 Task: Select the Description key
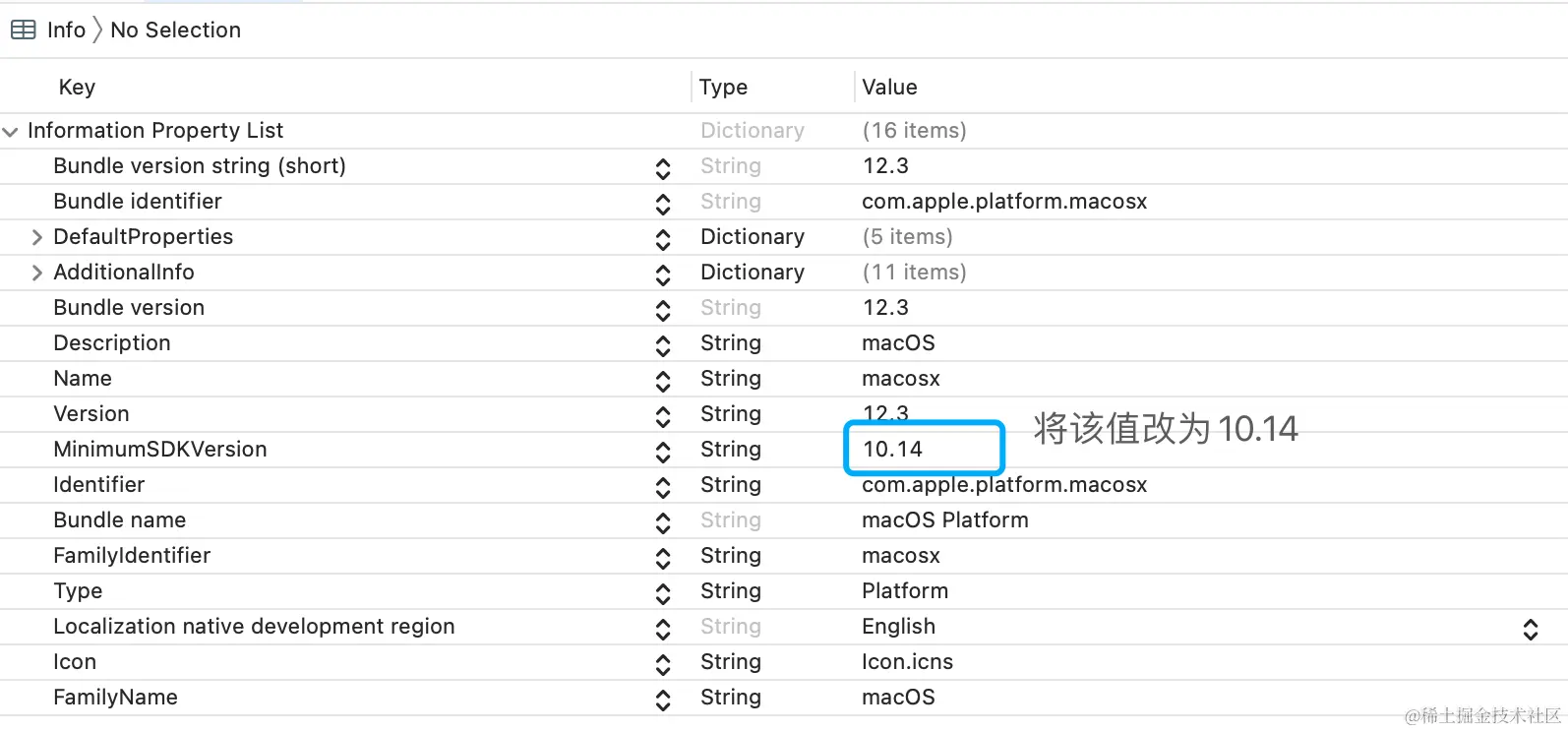tap(112, 343)
